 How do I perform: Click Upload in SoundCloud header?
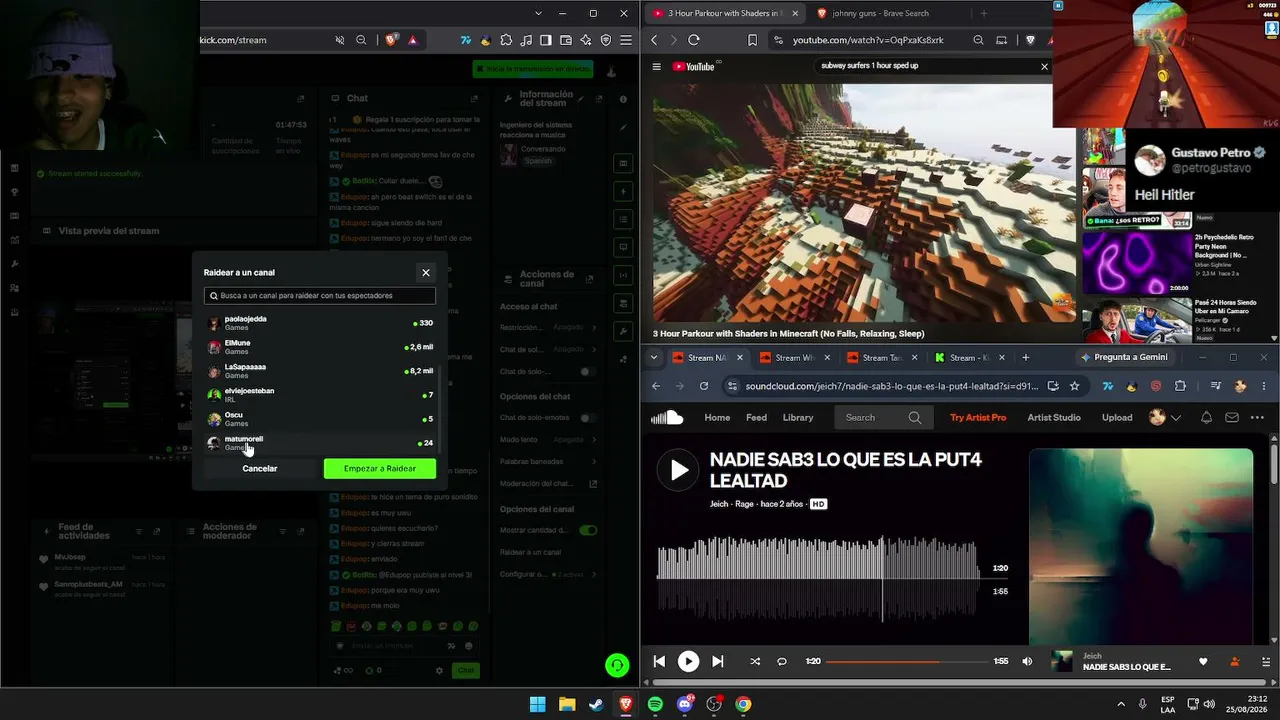point(1117,417)
